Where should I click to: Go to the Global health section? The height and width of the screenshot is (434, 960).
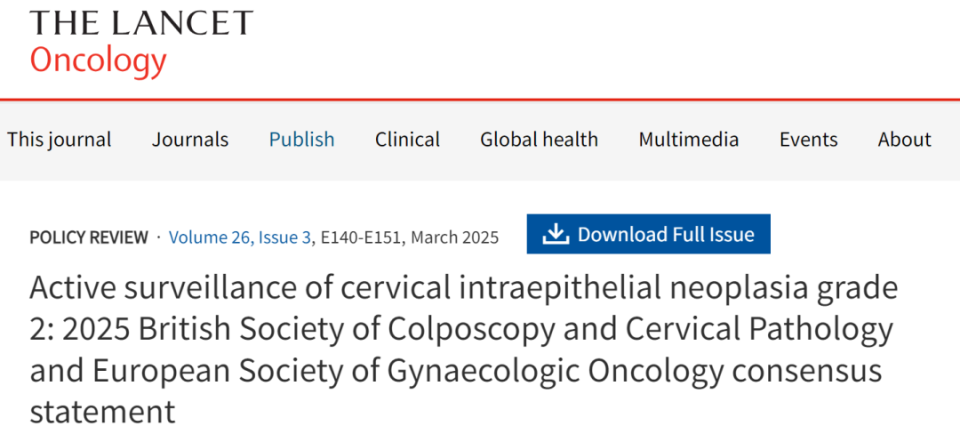539,140
